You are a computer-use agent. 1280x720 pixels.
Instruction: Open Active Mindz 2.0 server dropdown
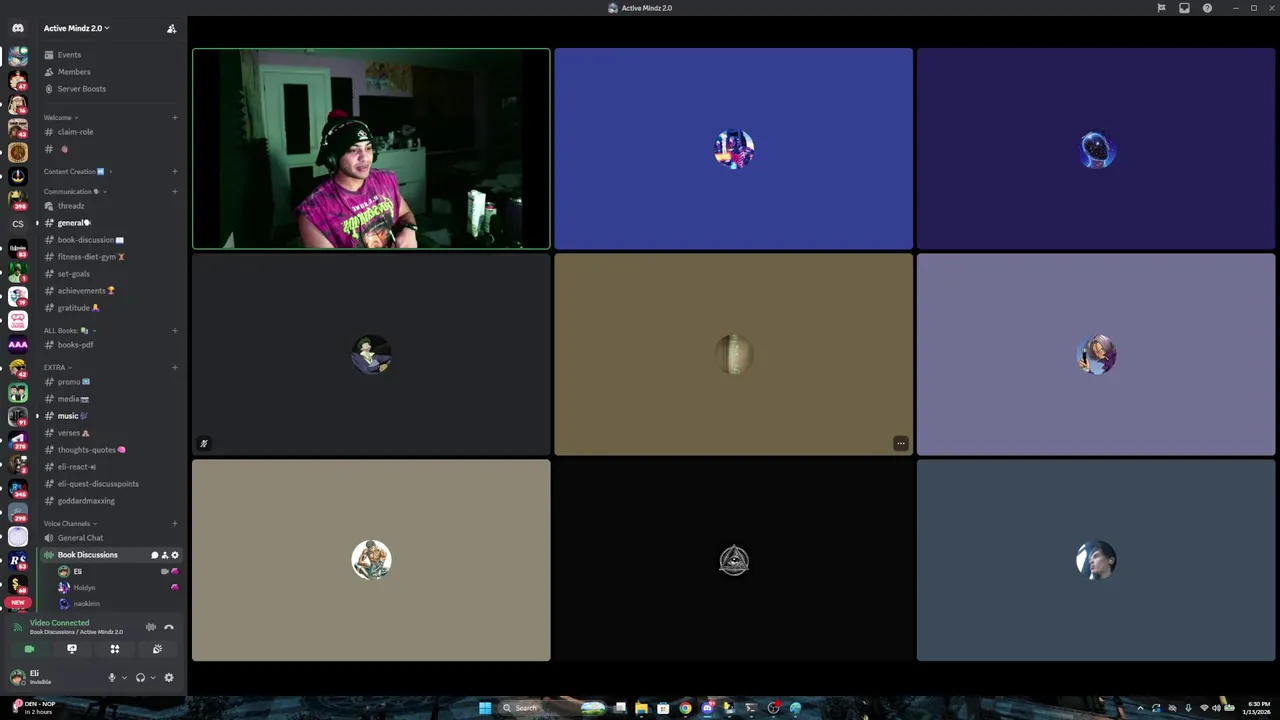click(x=76, y=28)
